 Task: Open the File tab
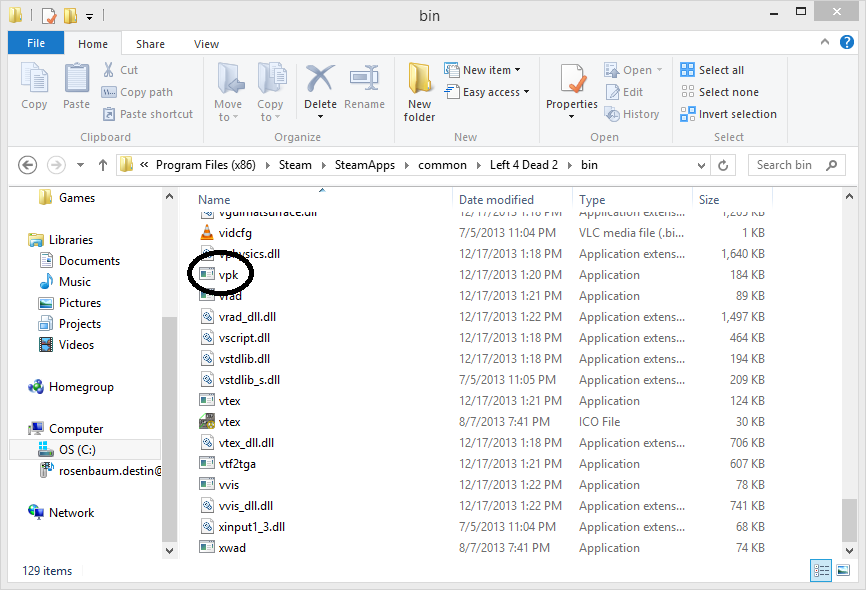pyautogui.click(x=36, y=43)
